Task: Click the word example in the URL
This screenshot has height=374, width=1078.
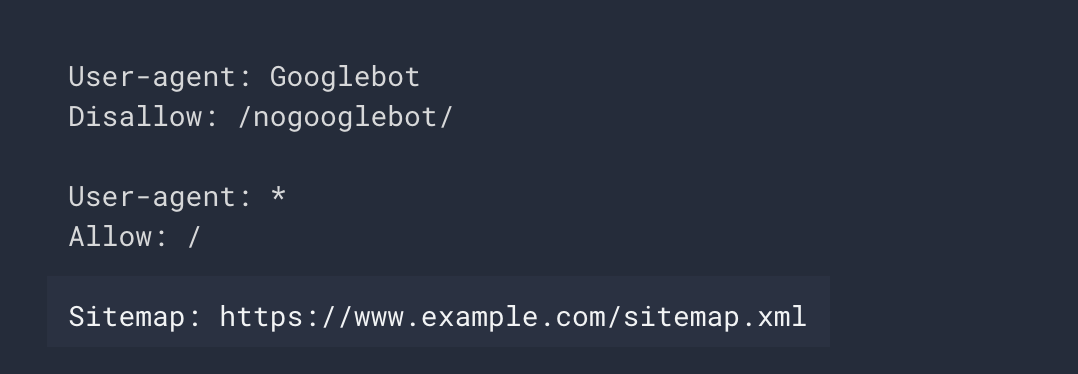Action: [x=480, y=317]
